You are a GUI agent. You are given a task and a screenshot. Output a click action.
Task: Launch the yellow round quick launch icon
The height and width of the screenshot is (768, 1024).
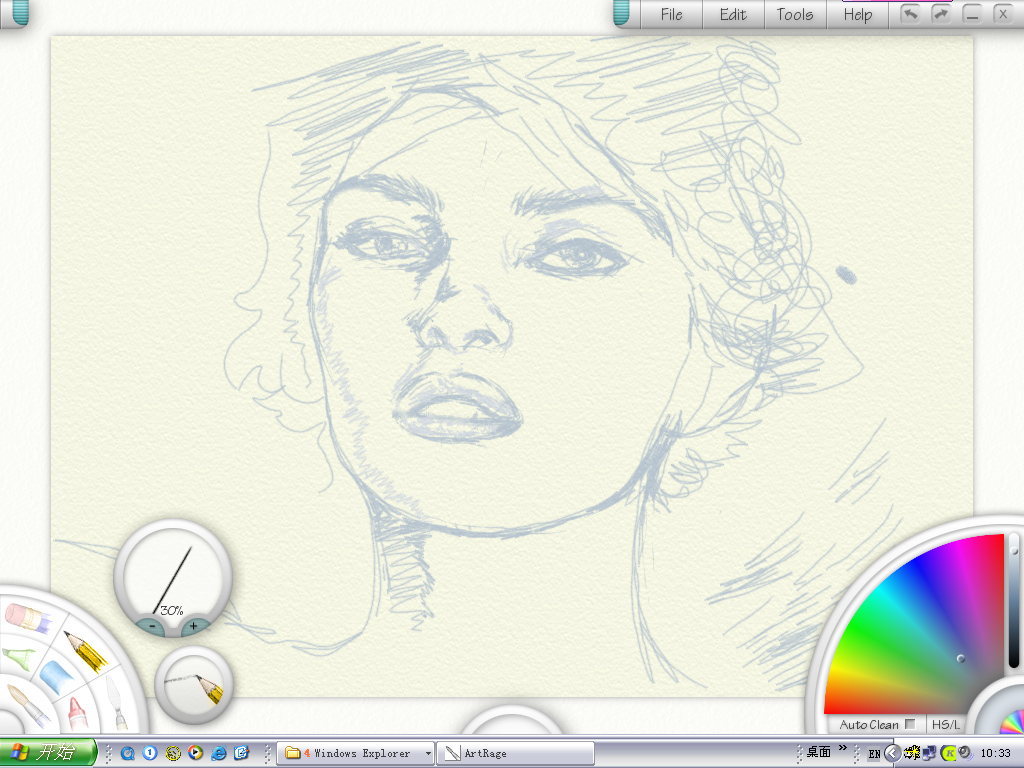[x=172, y=753]
